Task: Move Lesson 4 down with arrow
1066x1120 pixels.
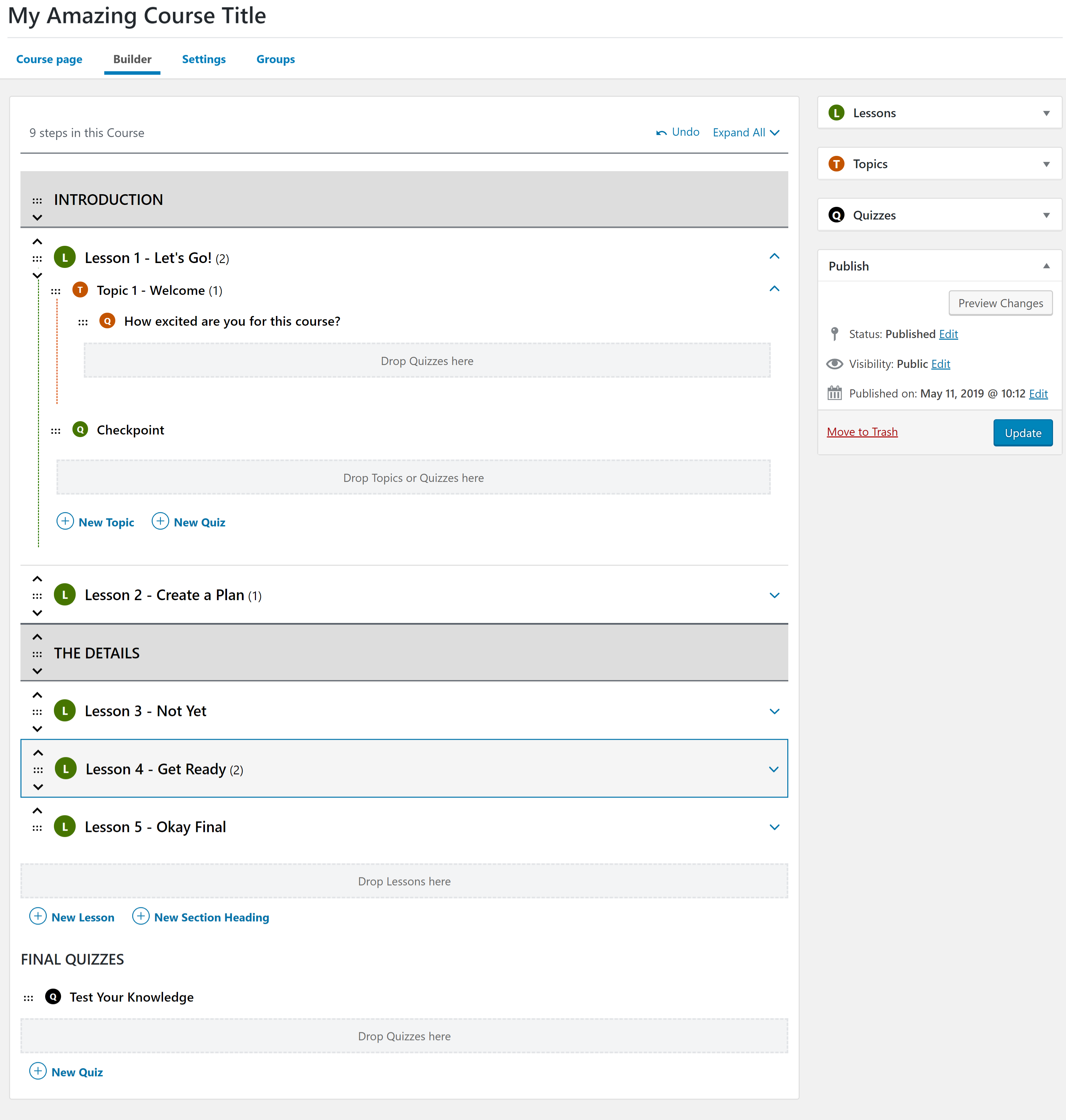Action: (x=38, y=787)
